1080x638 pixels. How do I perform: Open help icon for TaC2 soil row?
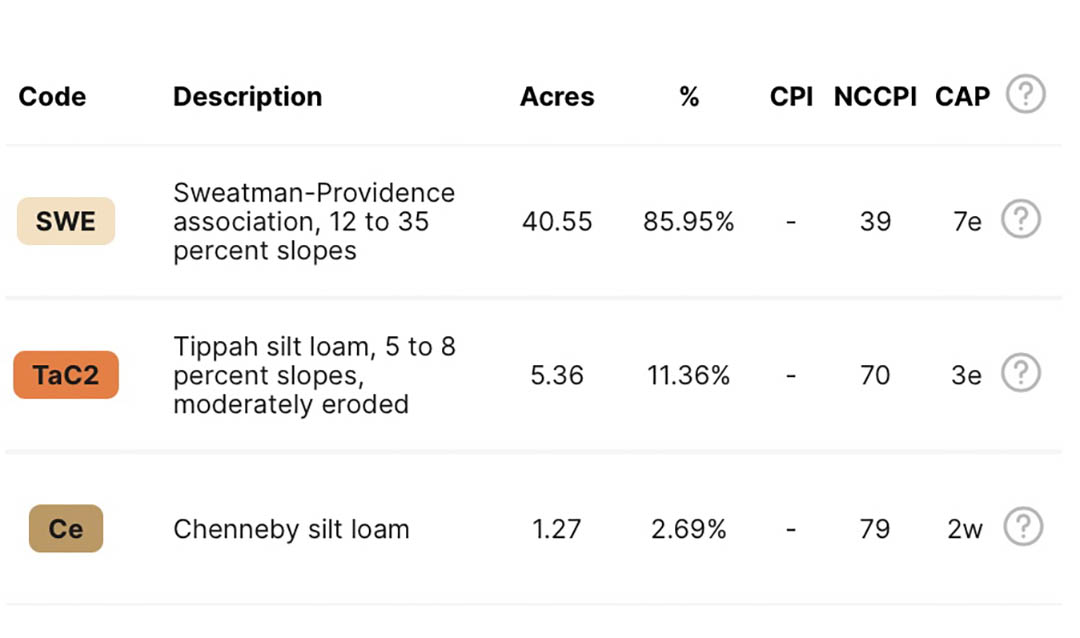(x=1021, y=373)
